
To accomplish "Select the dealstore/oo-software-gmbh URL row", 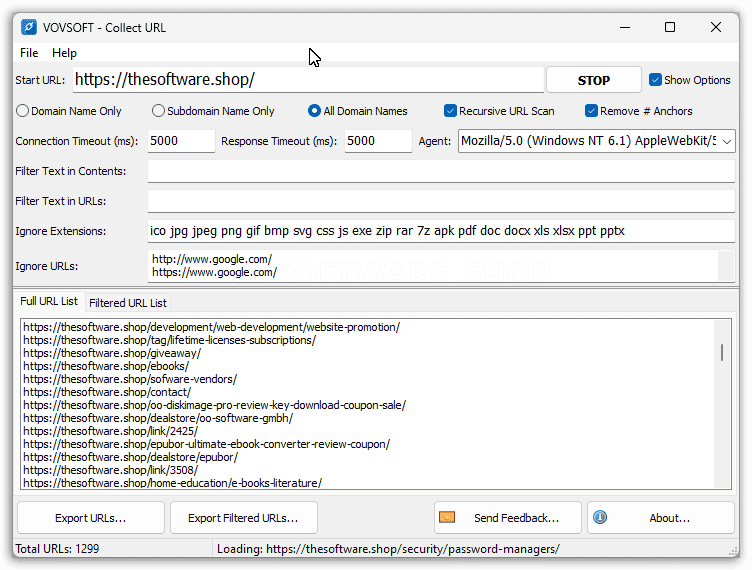I will [x=158, y=418].
